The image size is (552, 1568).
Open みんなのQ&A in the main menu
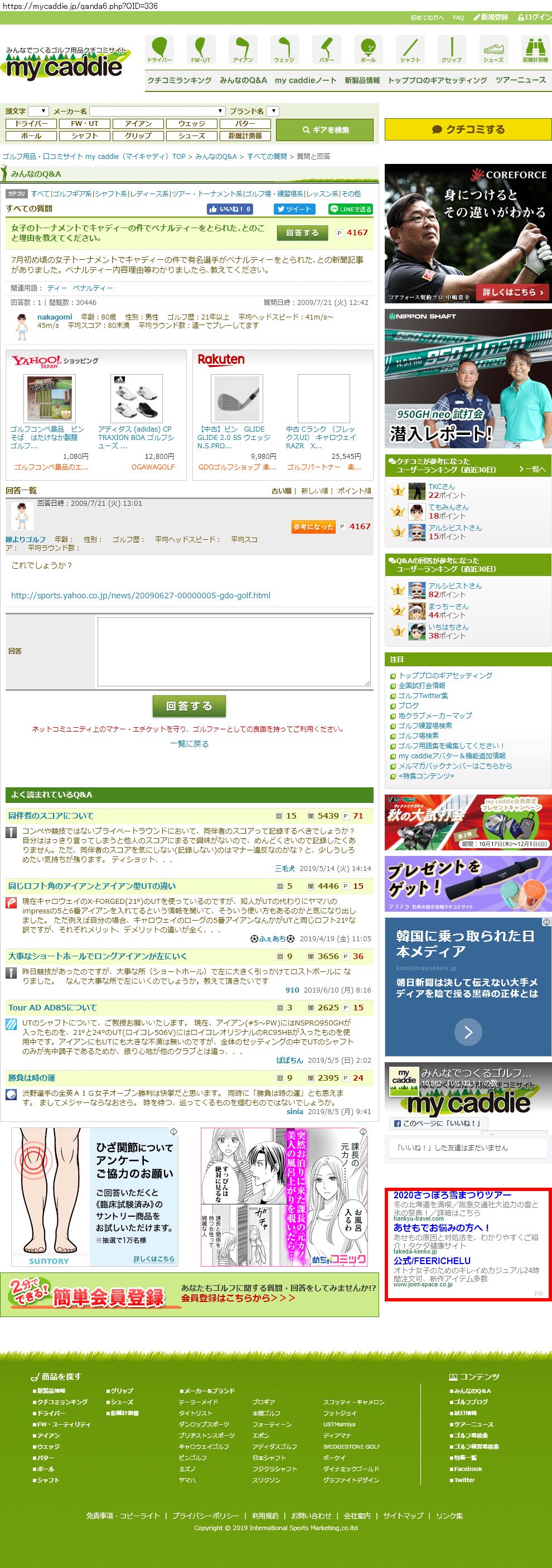tap(244, 80)
